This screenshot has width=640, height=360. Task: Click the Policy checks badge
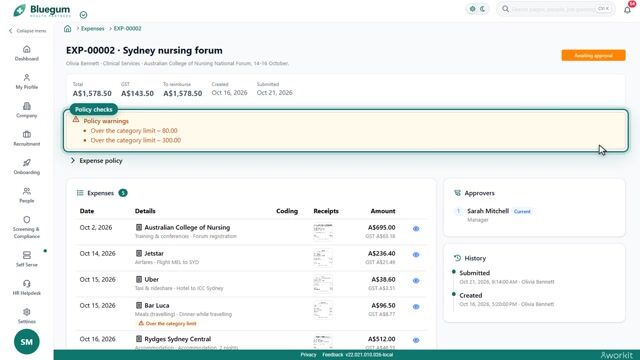(x=93, y=109)
